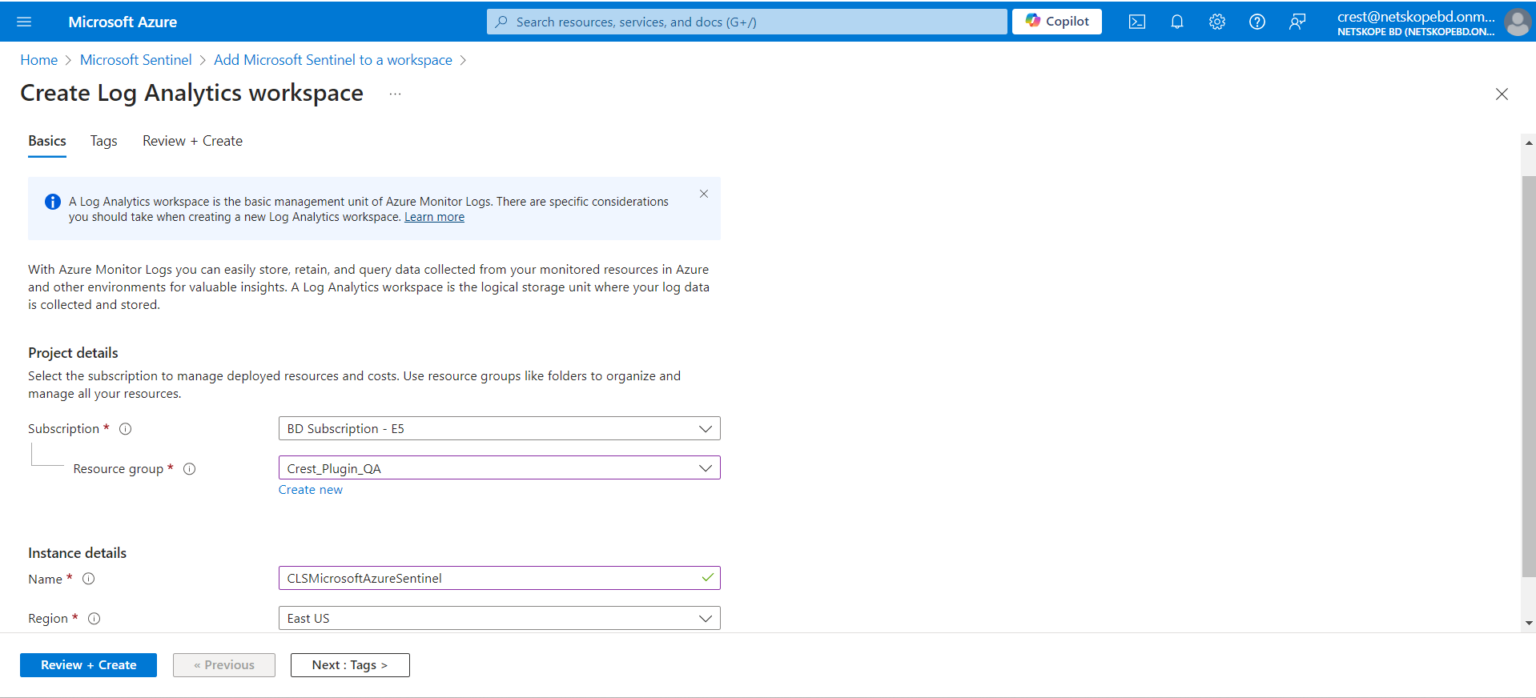View the Name field info icon

88,578
